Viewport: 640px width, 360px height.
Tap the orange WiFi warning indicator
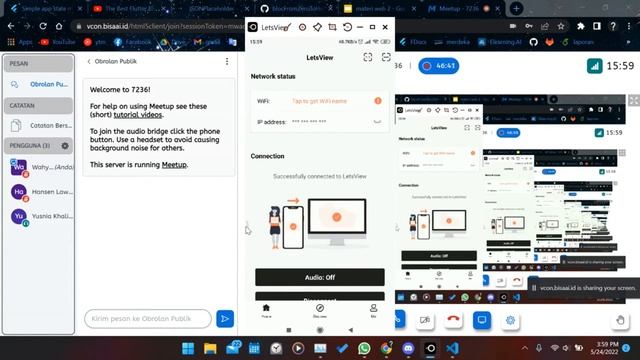tap(378, 101)
